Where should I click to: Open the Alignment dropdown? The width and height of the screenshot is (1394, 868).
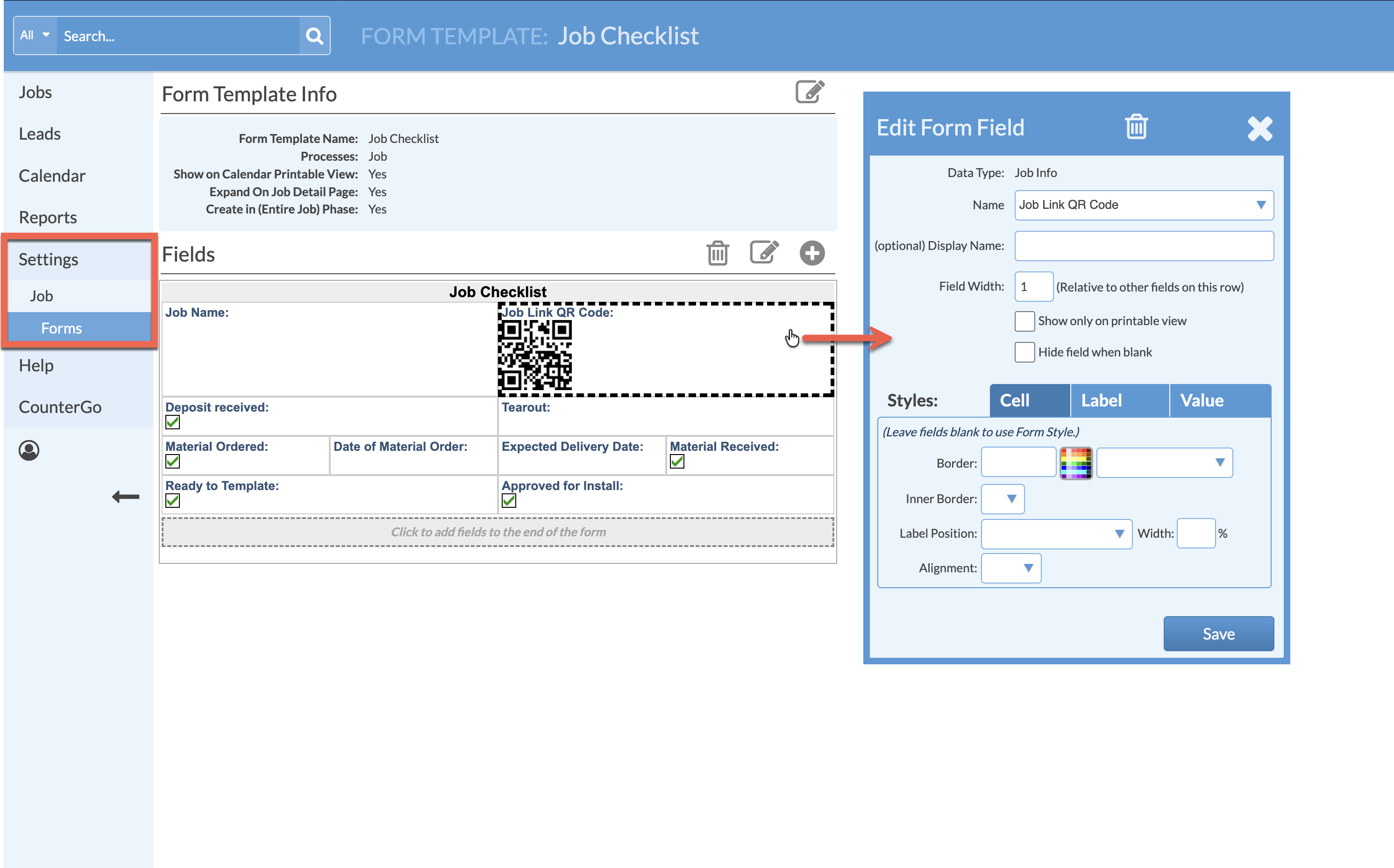tap(1011, 569)
